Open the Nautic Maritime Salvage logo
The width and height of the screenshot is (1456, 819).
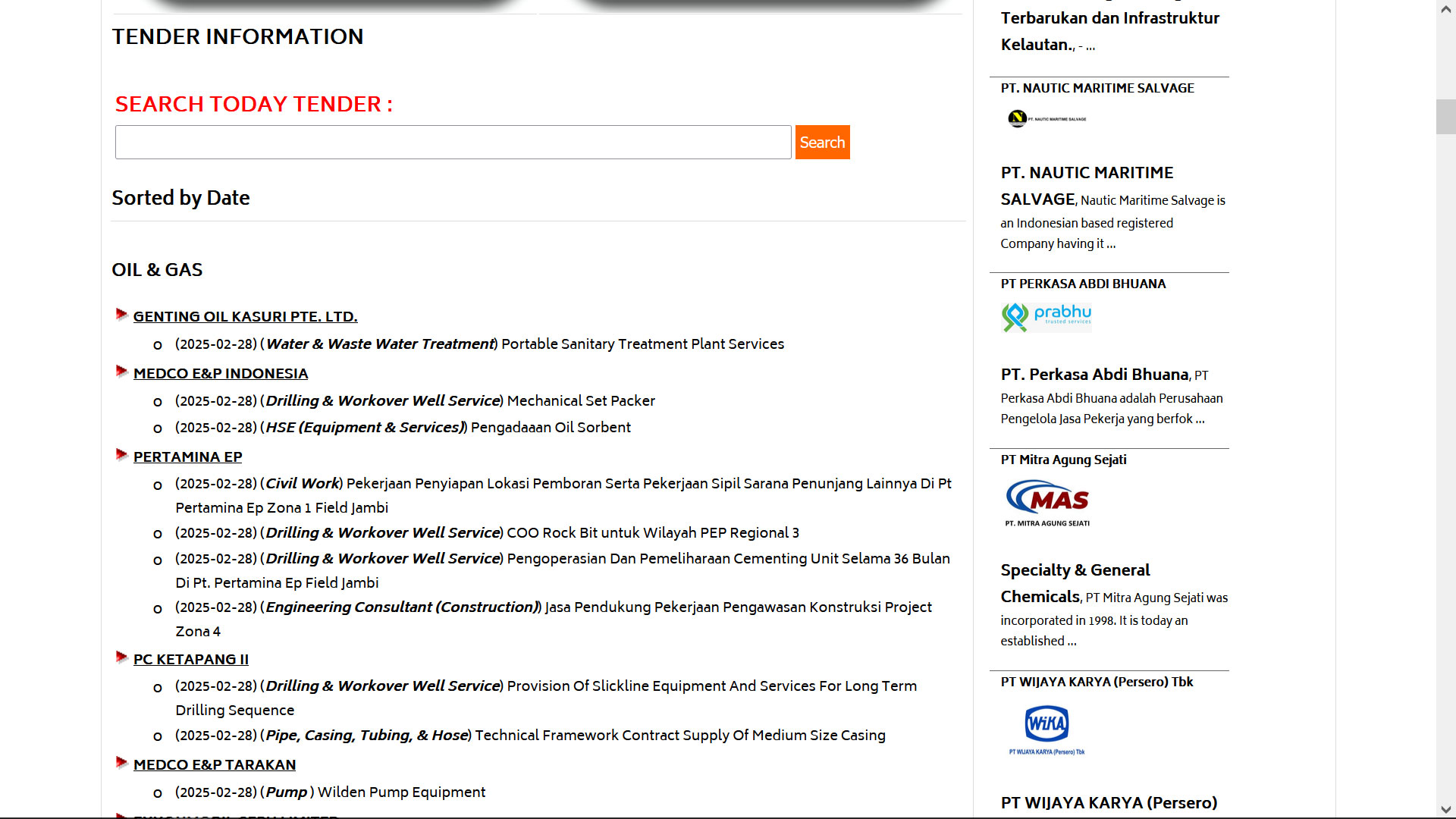click(1046, 119)
